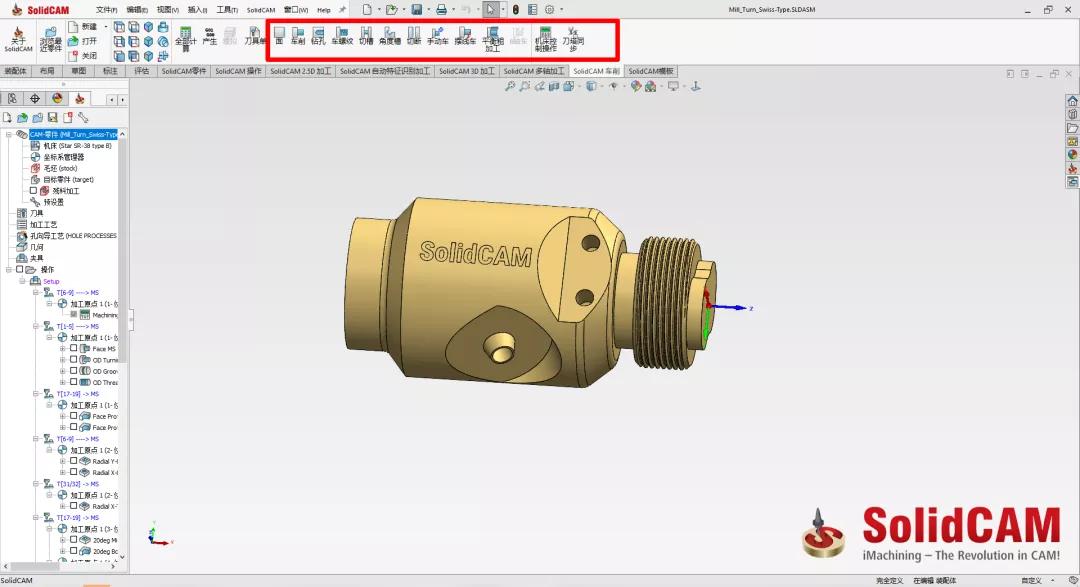Click the 角度槽 angled groove icon

tap(390, 37)
